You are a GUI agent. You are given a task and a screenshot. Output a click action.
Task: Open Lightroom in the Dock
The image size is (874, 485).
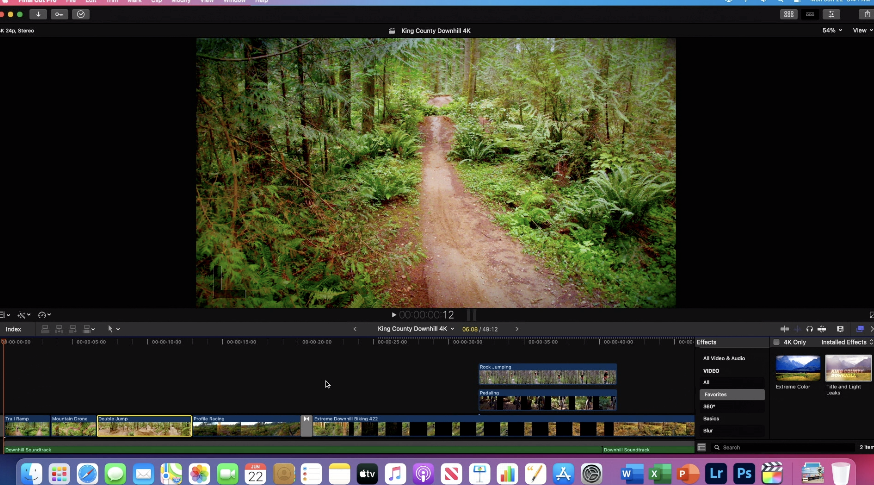point(716,474)
